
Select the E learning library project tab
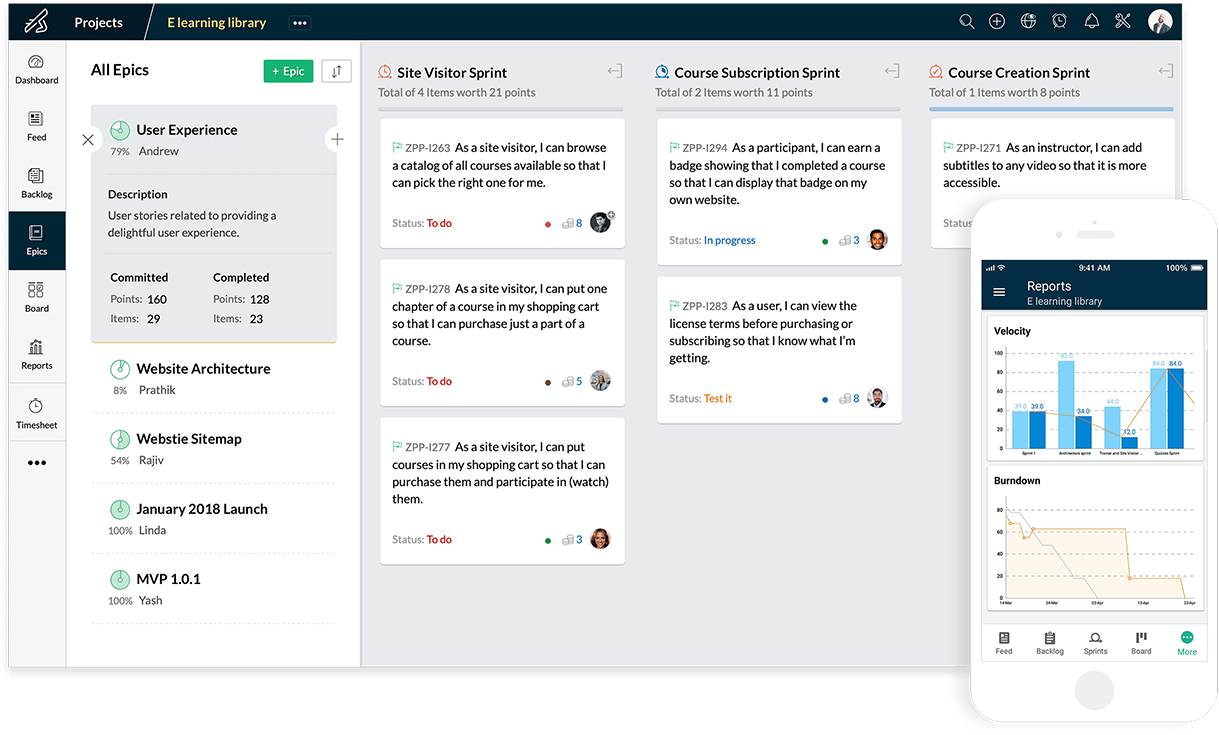pos(216,22)
